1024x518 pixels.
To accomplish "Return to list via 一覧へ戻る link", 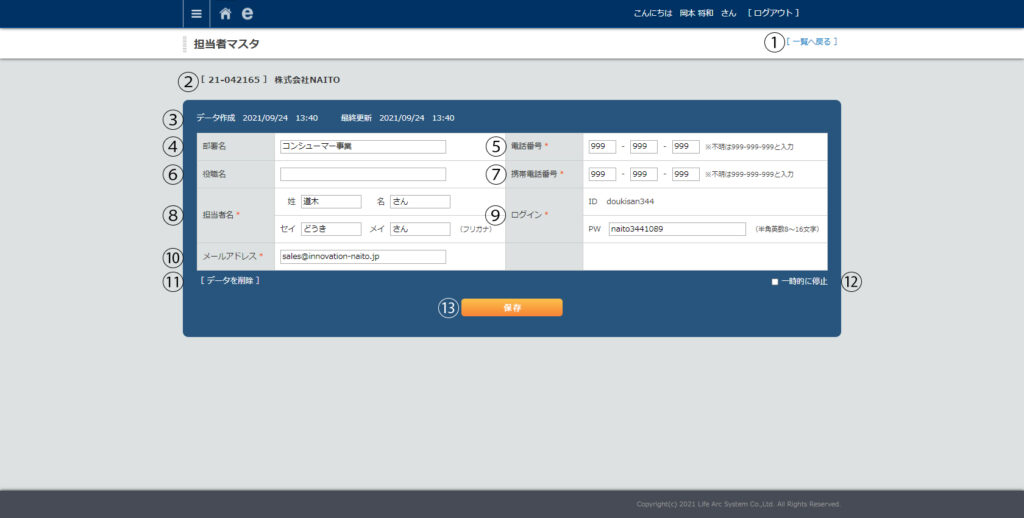I will click(811, 42).
